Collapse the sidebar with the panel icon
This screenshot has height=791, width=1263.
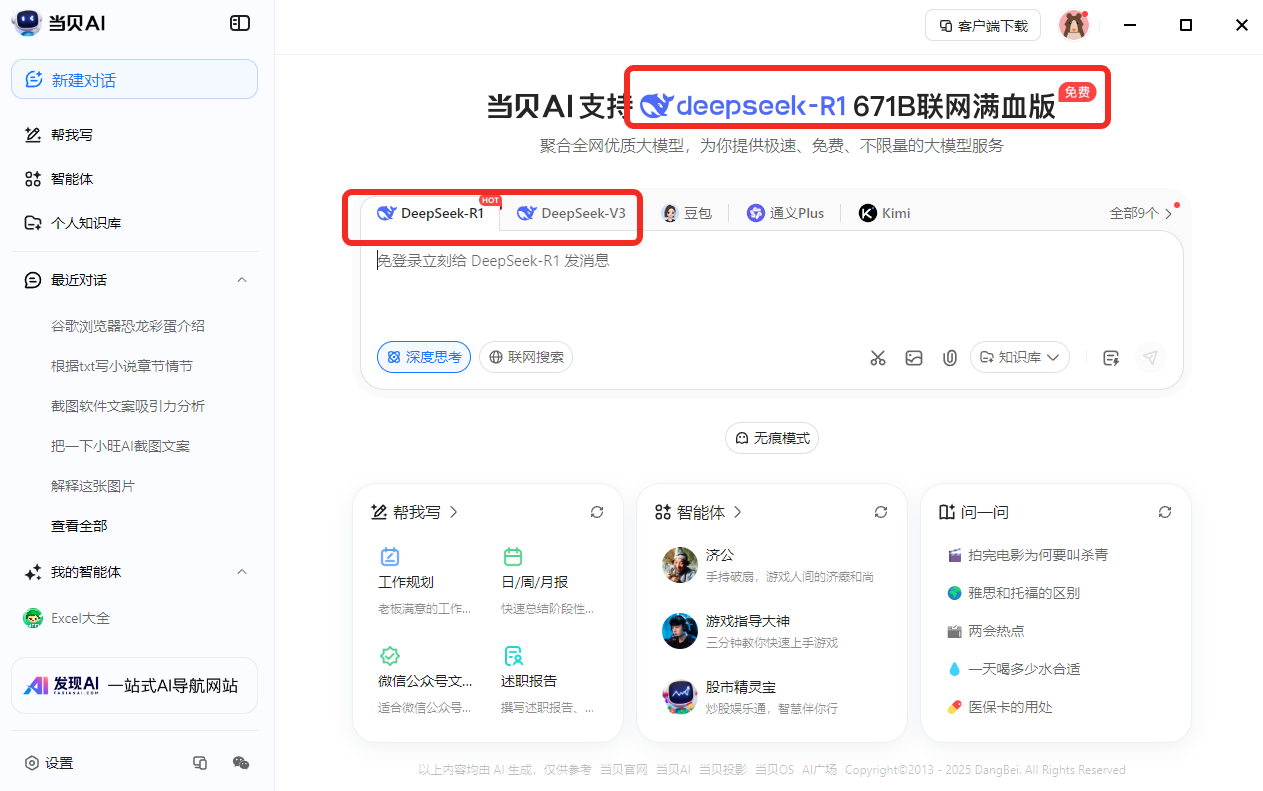click(239, 22)
